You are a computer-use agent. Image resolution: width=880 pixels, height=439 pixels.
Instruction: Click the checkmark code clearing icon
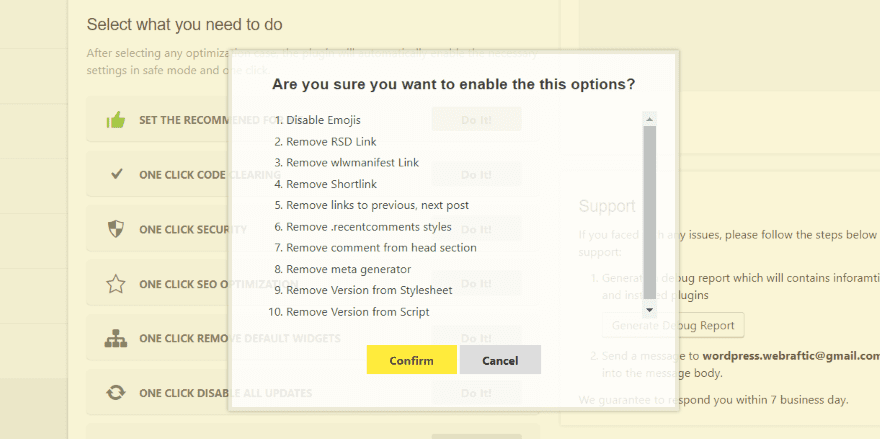116,174
